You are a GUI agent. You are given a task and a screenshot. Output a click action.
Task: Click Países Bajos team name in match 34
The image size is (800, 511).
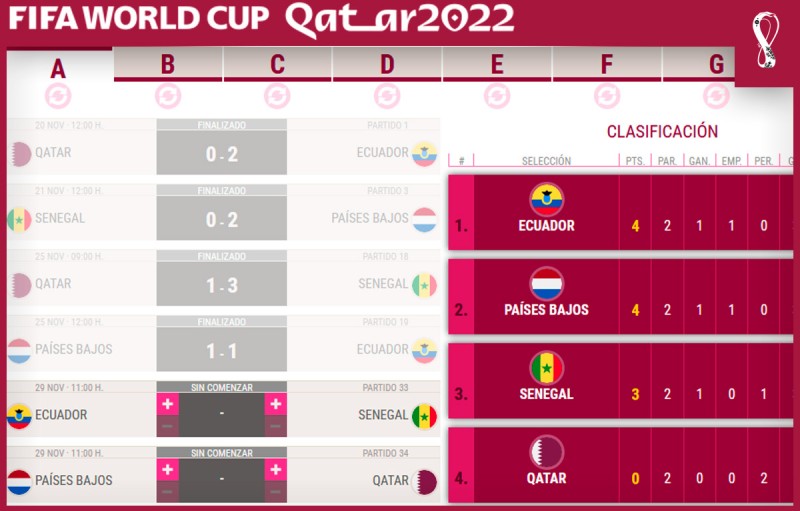(73, 480)
